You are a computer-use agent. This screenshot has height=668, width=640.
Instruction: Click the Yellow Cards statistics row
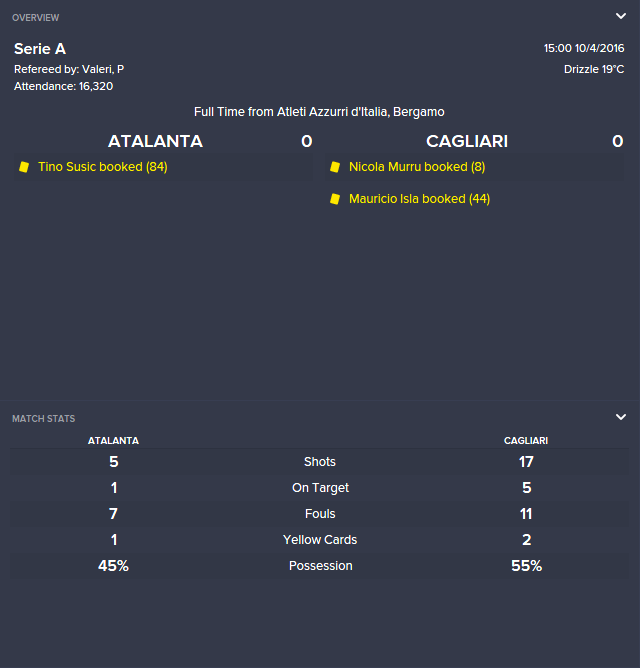pyautogui.click(x=320, y=540)
